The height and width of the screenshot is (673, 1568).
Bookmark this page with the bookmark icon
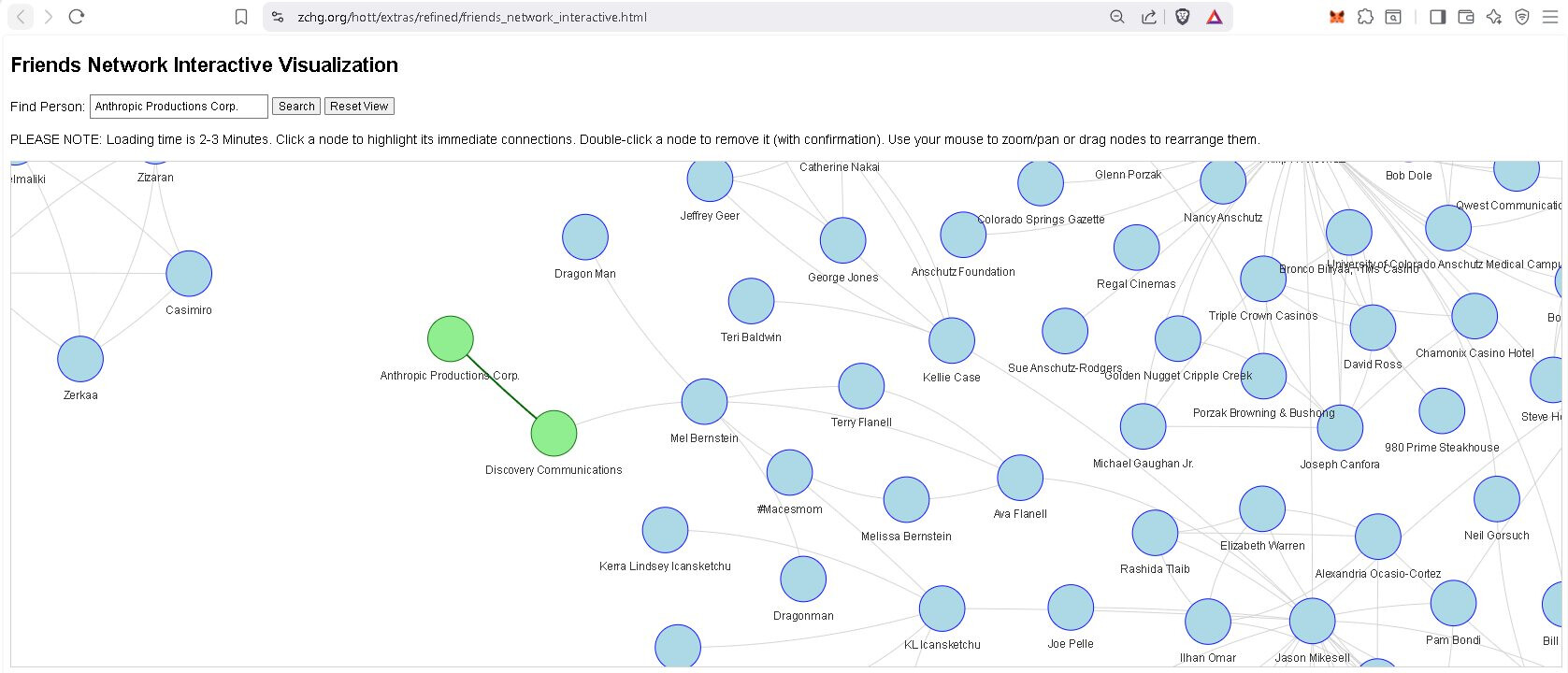240,17
